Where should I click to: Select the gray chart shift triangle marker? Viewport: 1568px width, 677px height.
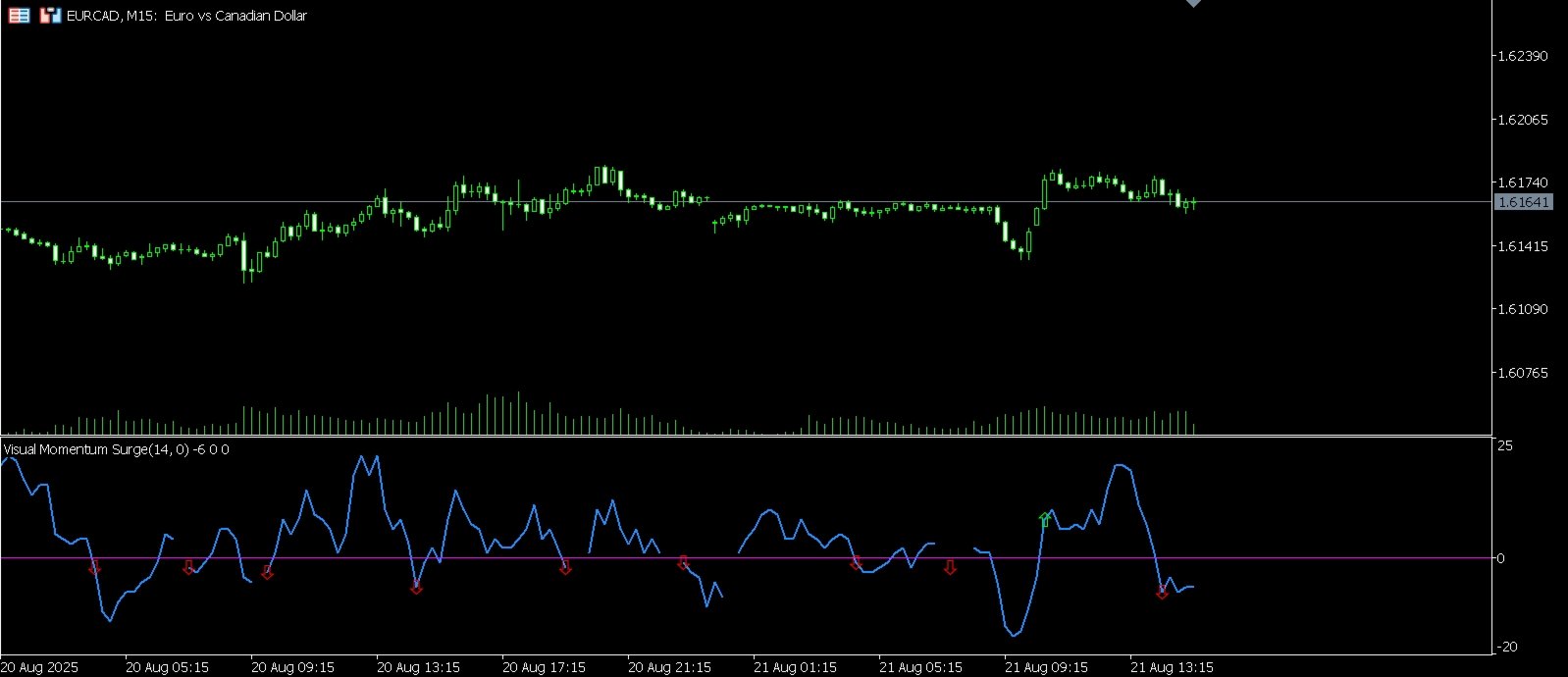click(x=1193, y=3)
